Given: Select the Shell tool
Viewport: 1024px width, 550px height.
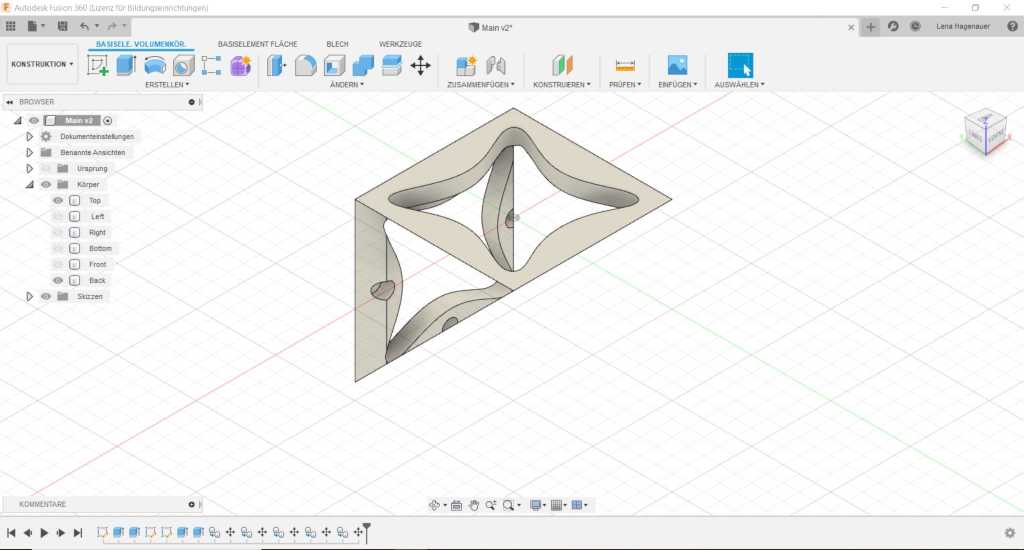Looking at the screenshot, I should click(334, 65).
